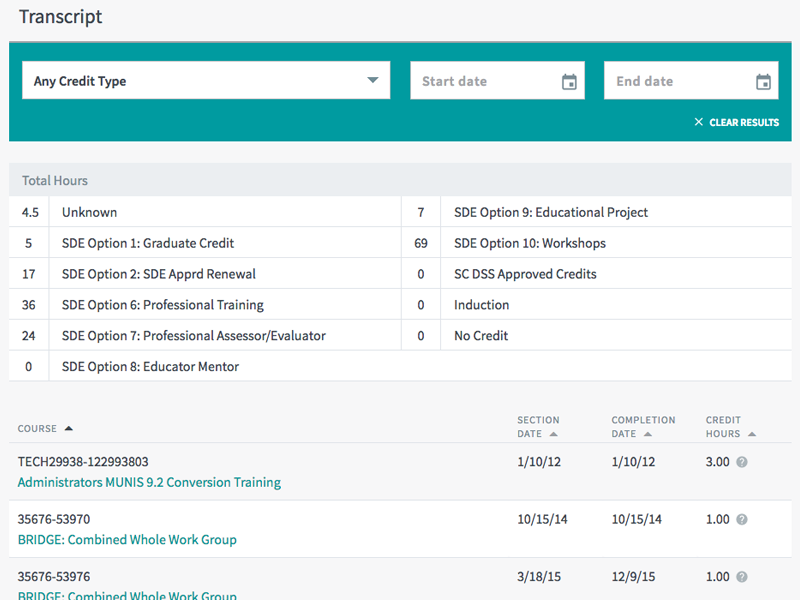Click the SDE Option 10: Workshops hours cell
Screen dimensions: 800x600
421,242
